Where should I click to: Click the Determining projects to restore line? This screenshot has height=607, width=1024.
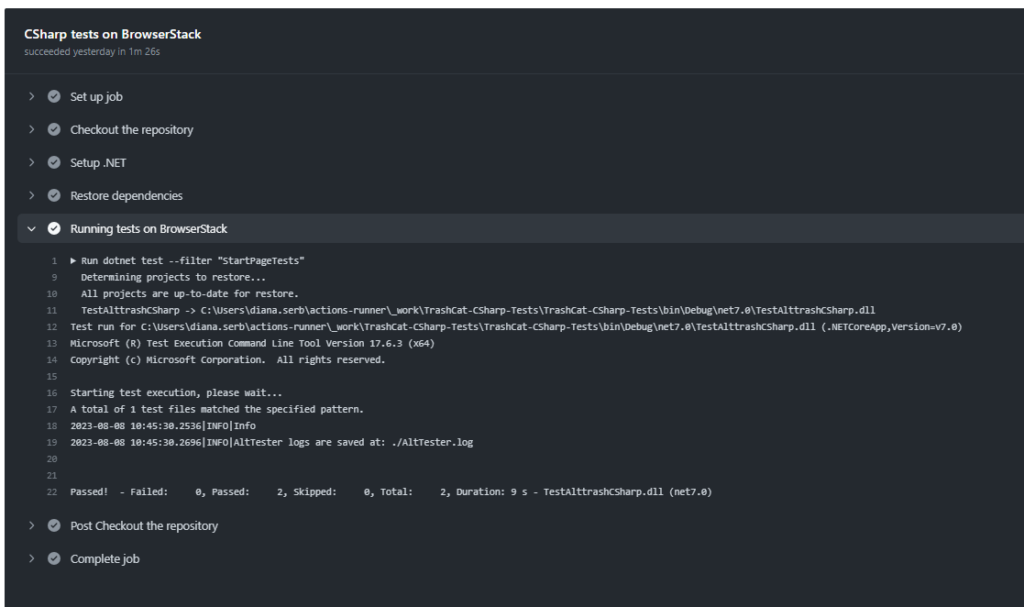tap(173, 277)
